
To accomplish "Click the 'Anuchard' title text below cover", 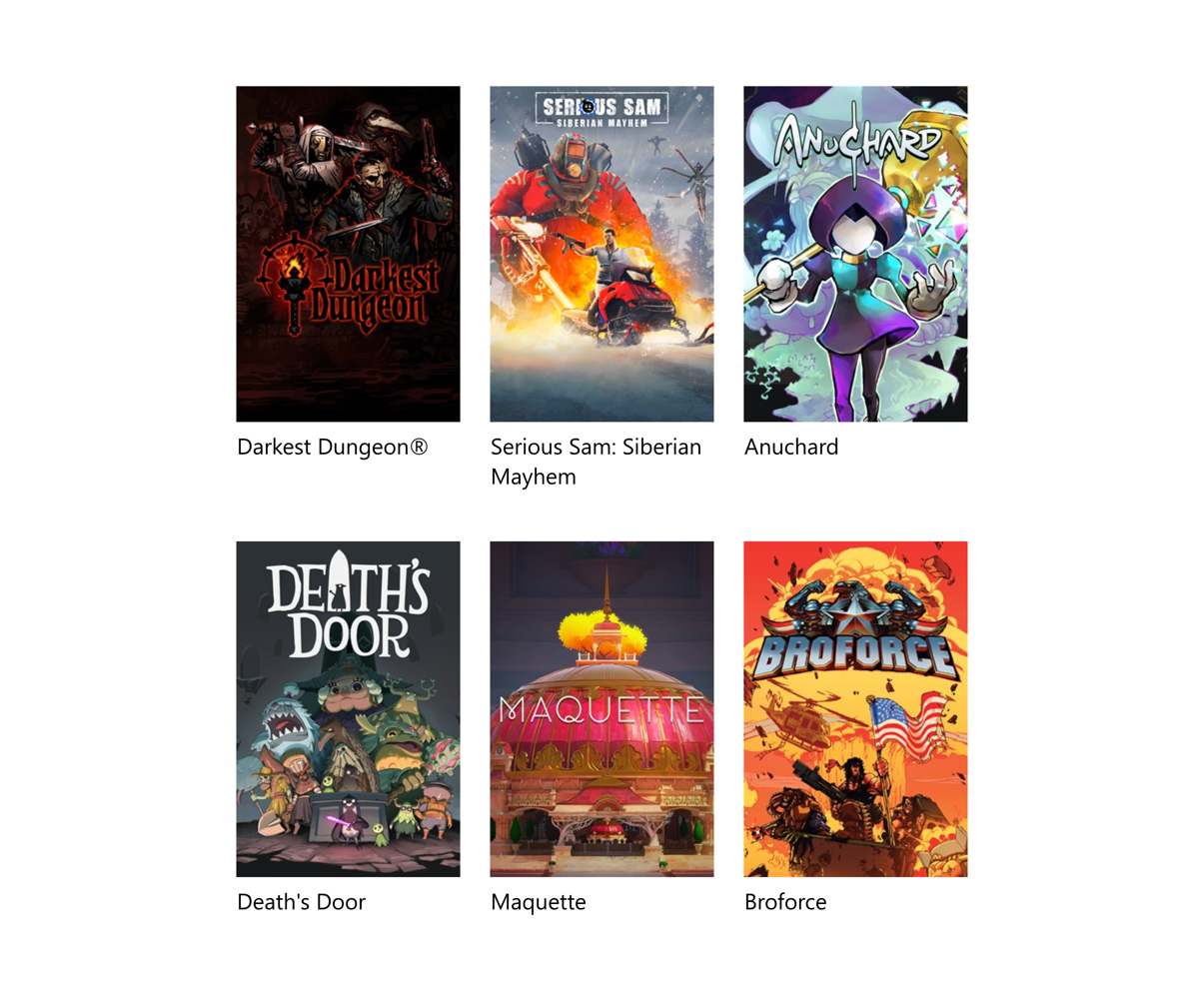I will [791, 447].
